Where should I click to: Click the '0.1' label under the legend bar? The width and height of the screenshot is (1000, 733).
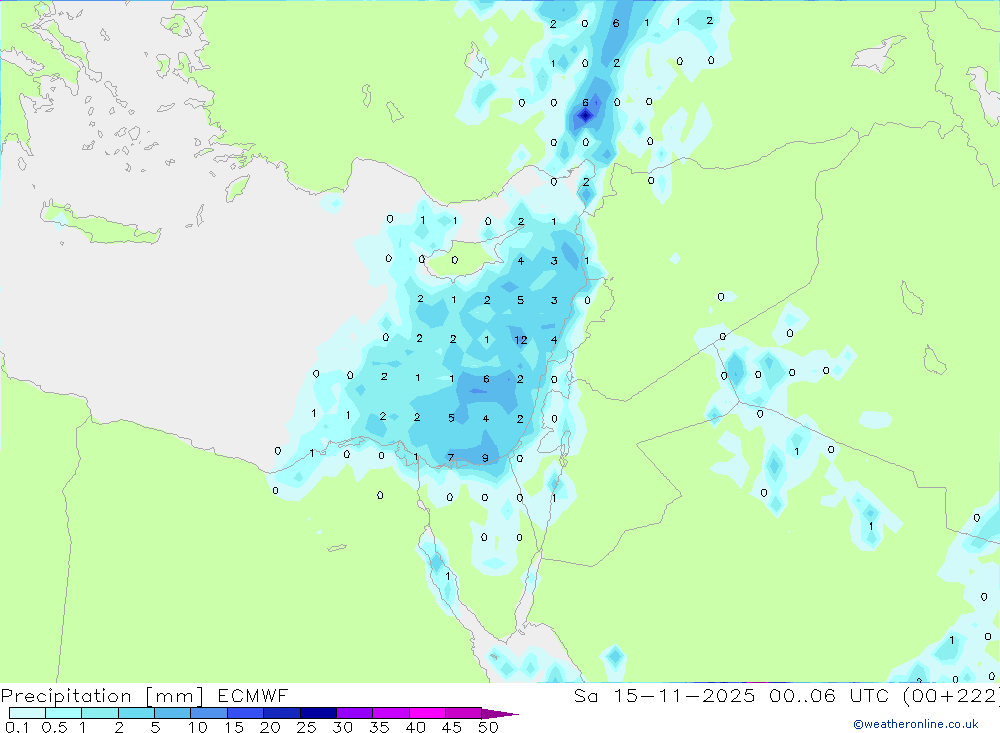pyautogui.click(x=16, y=727)
